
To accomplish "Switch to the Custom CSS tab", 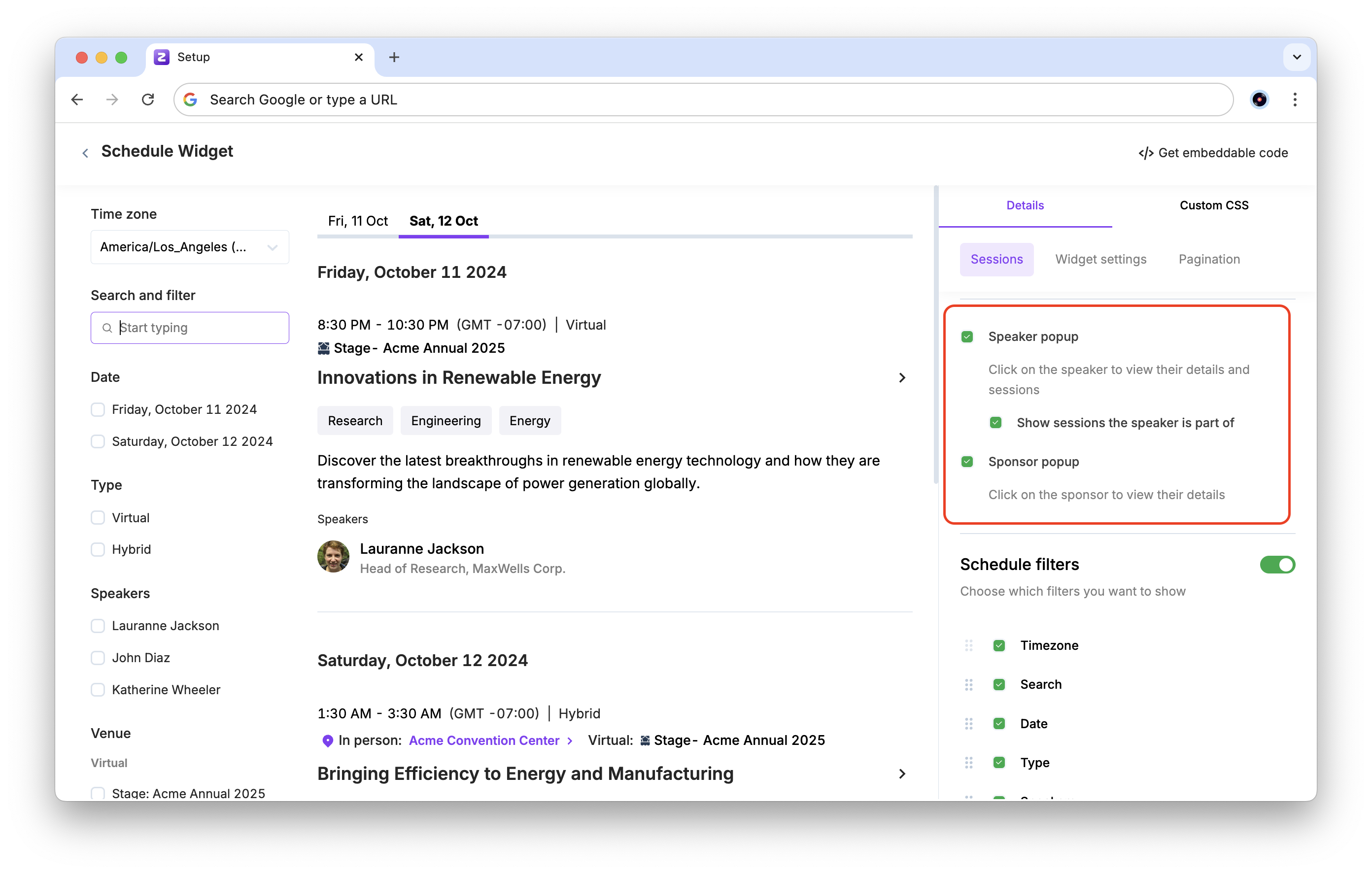I will pos(1214,205).
